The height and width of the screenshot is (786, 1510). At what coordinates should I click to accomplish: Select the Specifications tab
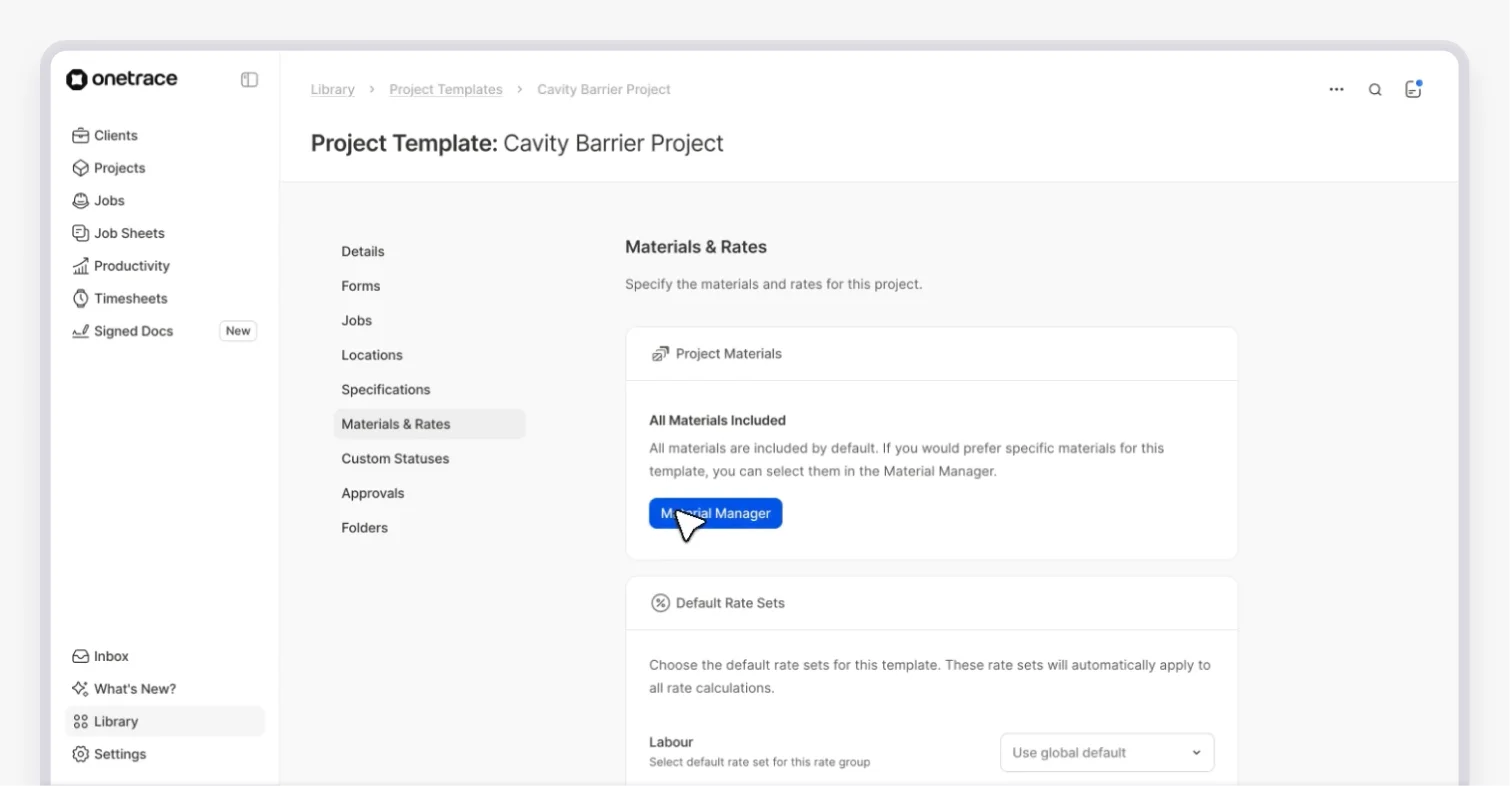pos(386,389)
